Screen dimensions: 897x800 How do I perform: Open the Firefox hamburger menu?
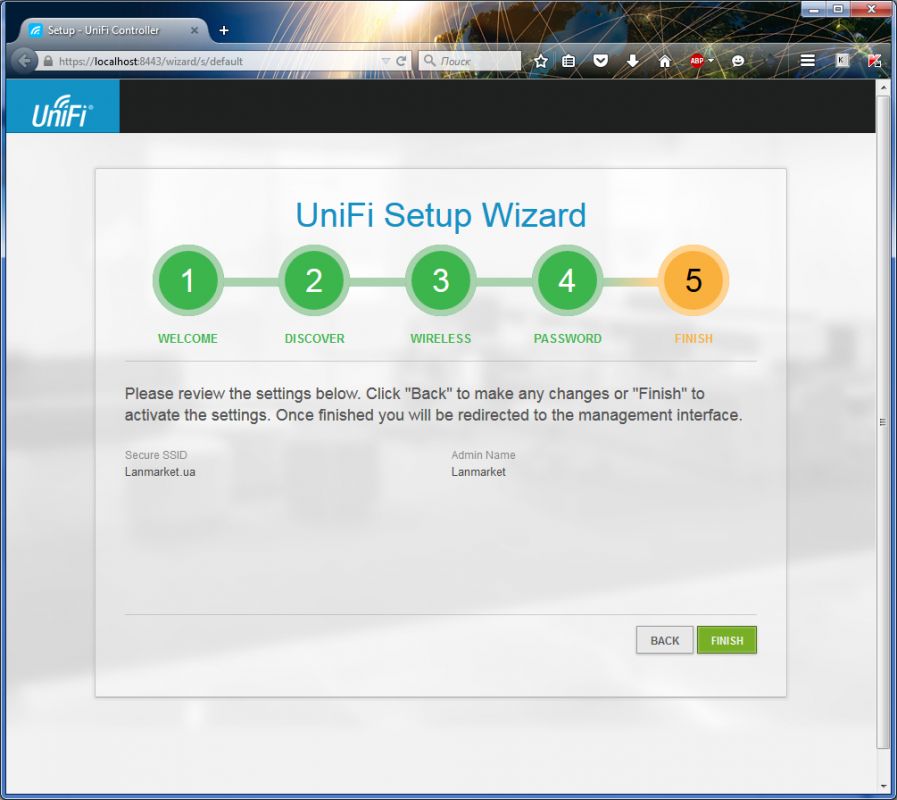click(808, 61)
